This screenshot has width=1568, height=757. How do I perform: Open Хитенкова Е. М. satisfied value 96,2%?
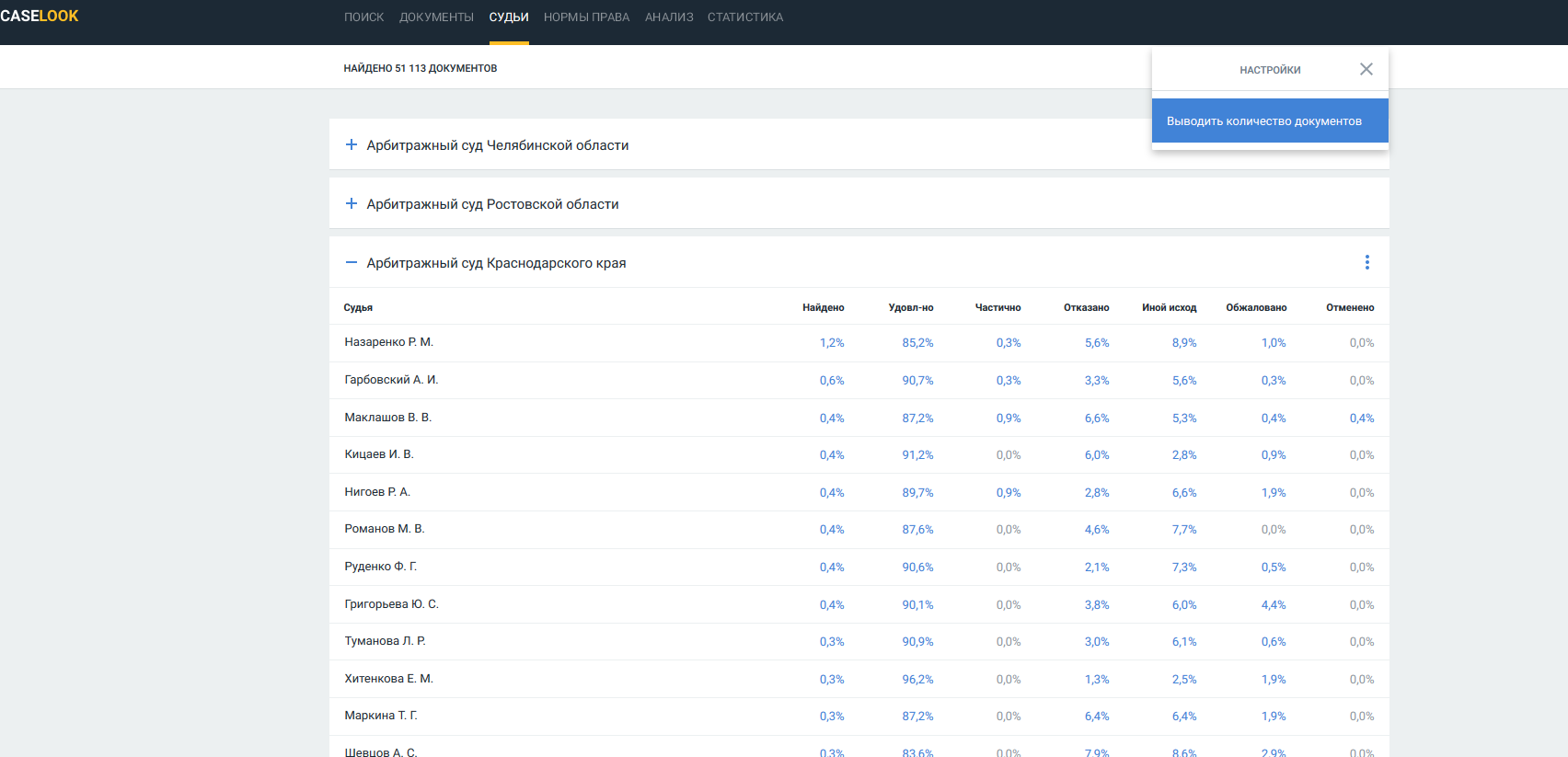pos(917,680)
